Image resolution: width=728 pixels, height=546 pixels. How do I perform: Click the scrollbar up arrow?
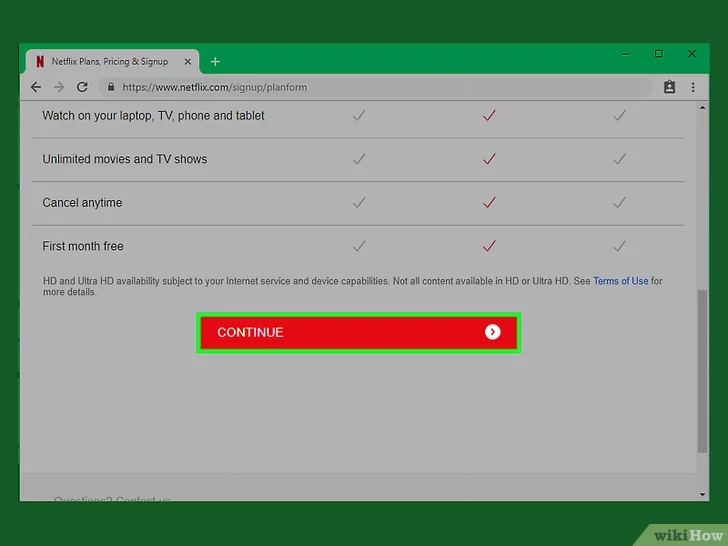click(702, 108)
